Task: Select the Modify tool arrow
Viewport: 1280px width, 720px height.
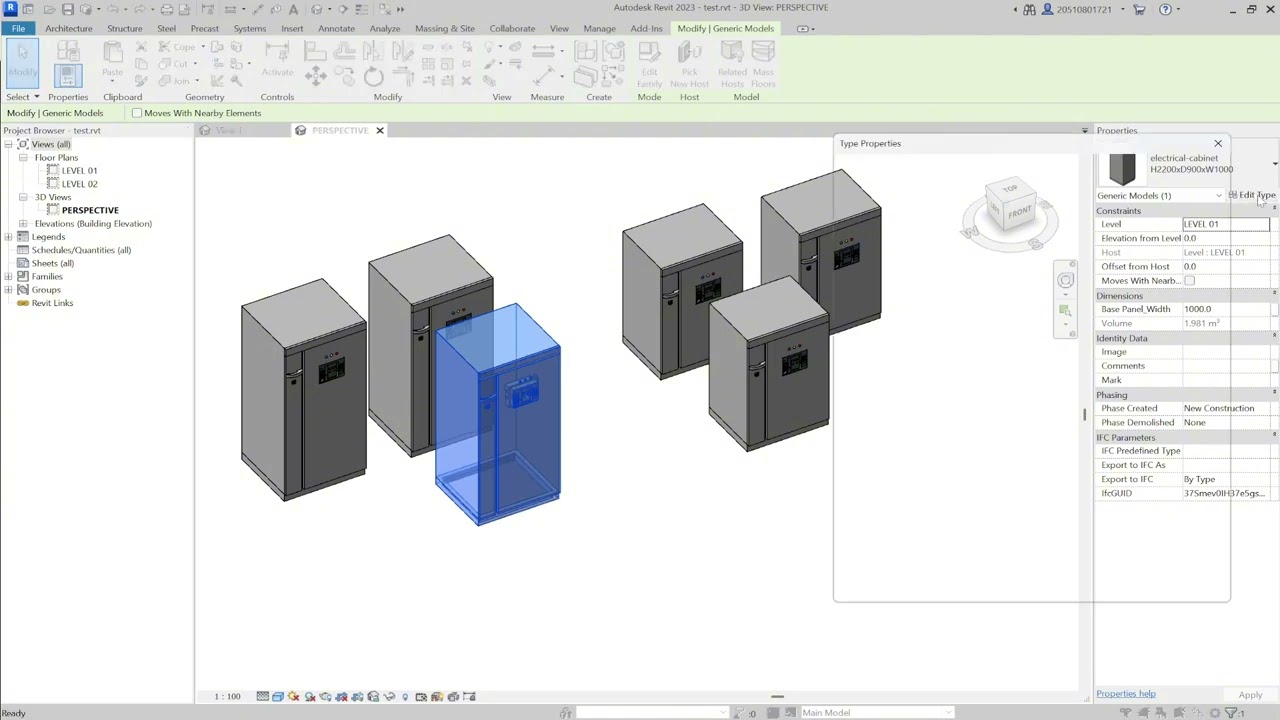Action: click(x=22, y=62)
